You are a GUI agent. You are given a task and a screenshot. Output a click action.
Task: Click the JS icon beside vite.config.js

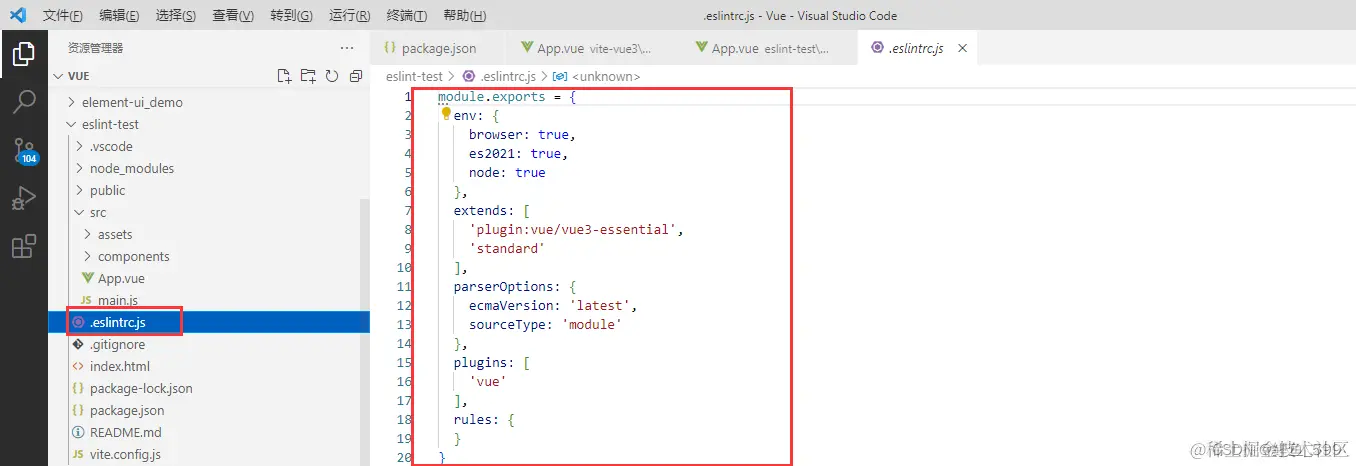[x=78, y=455]
